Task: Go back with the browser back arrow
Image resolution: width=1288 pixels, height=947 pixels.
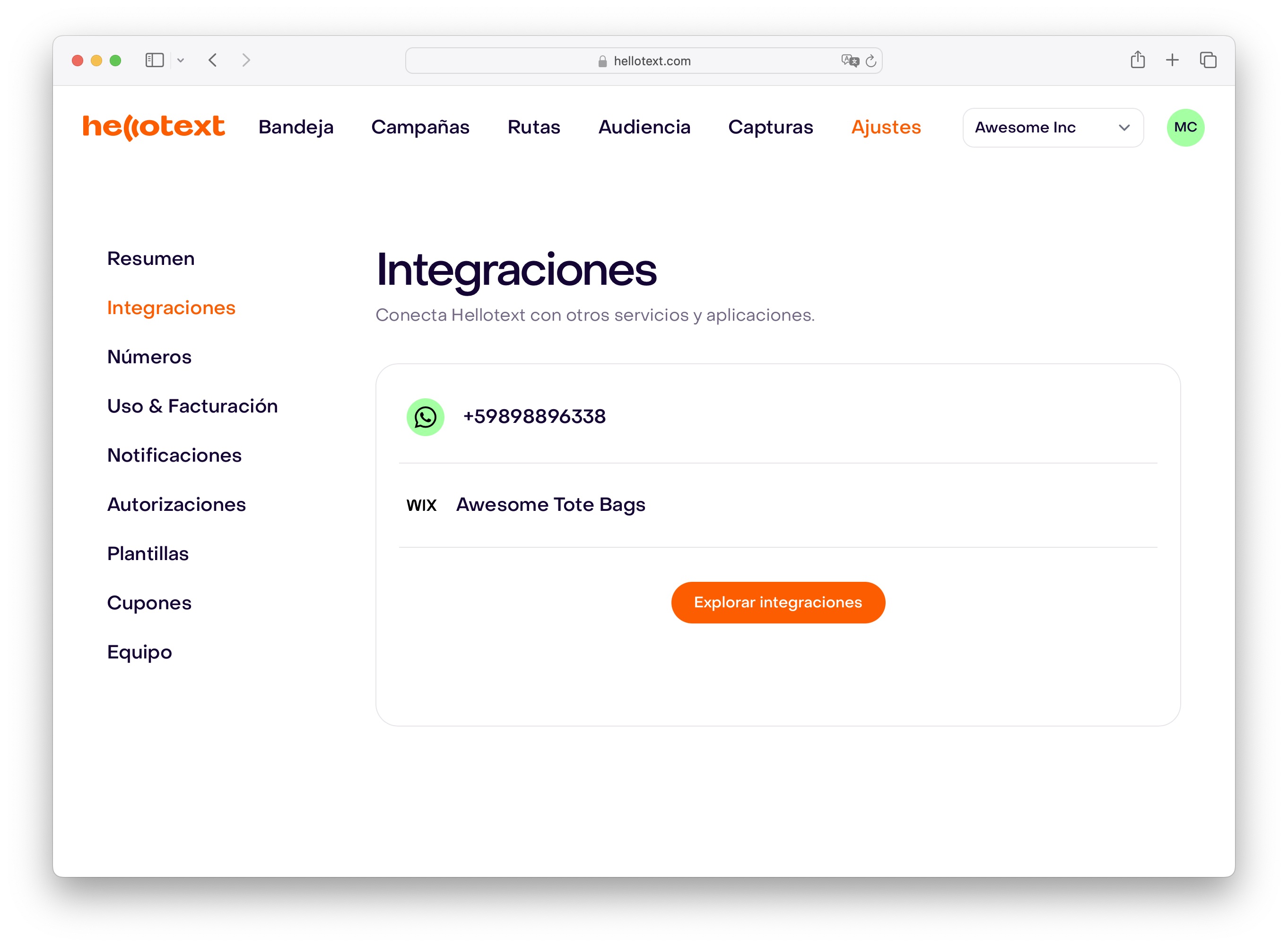Action: pos(213,60)
